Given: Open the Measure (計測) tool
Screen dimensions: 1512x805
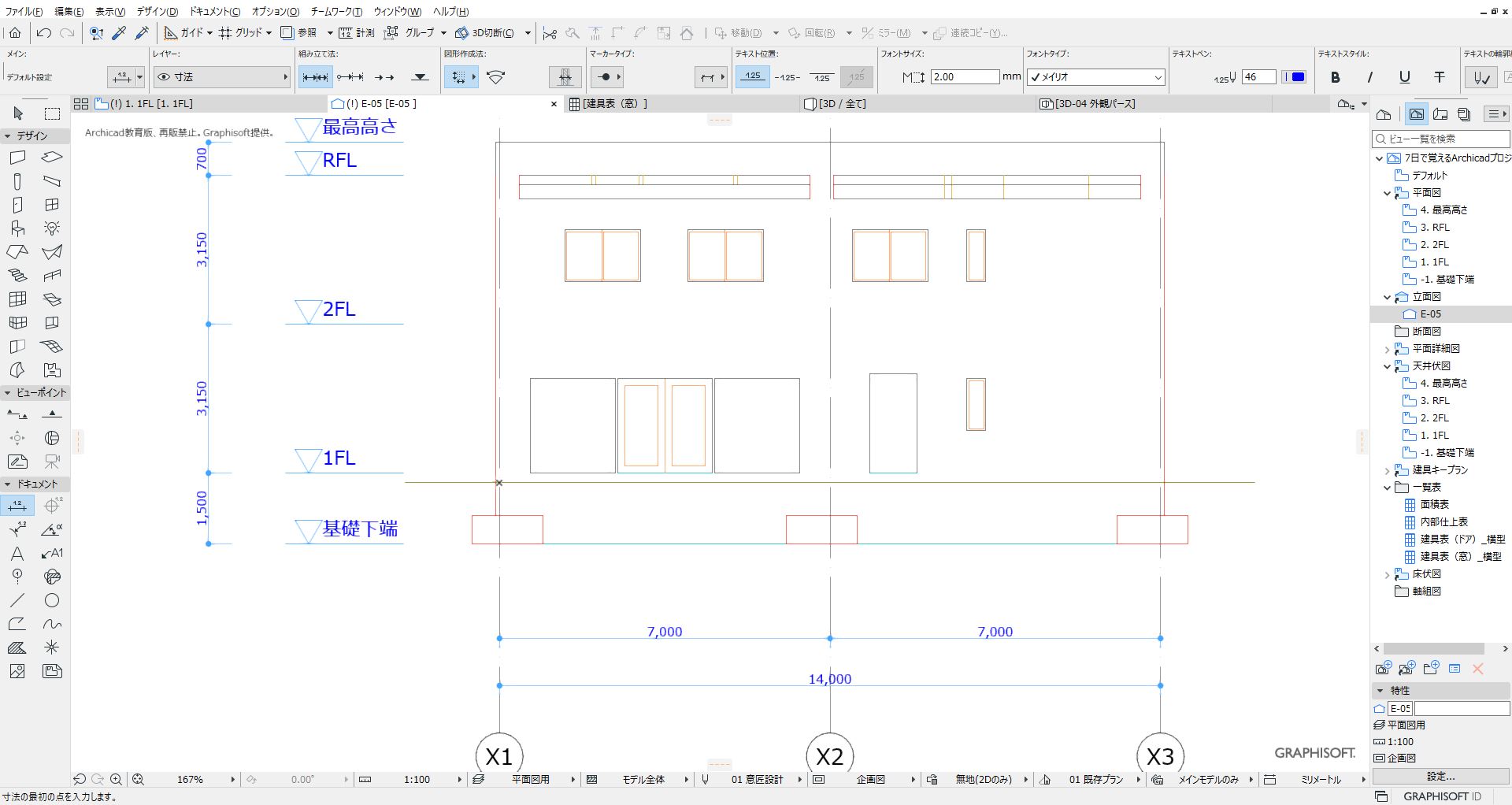Looking at the screenshot, I should [x=357, y=33].
